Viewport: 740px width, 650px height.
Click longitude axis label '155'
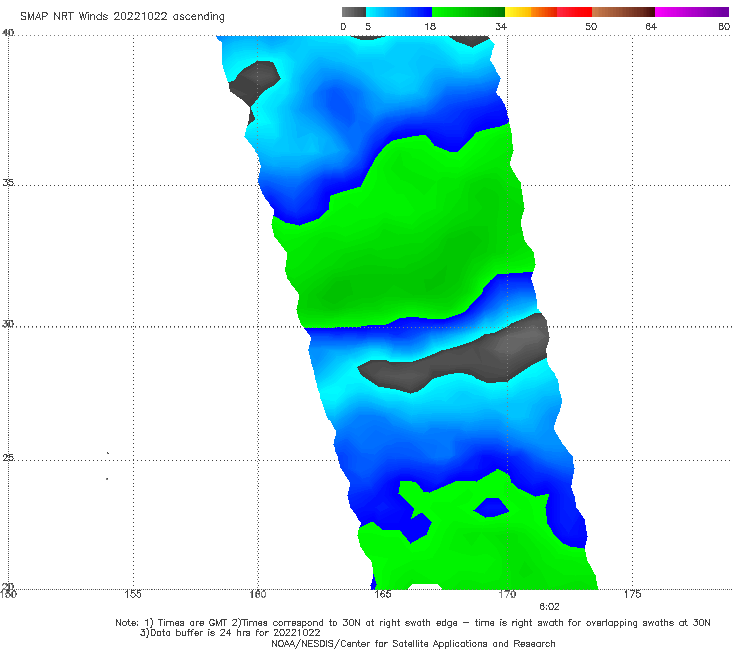click(x=133, y=594)
